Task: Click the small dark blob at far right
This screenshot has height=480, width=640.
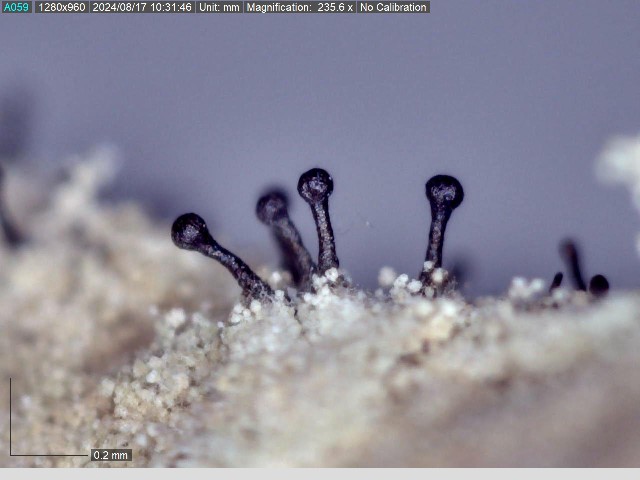Action: pos(599,285)
